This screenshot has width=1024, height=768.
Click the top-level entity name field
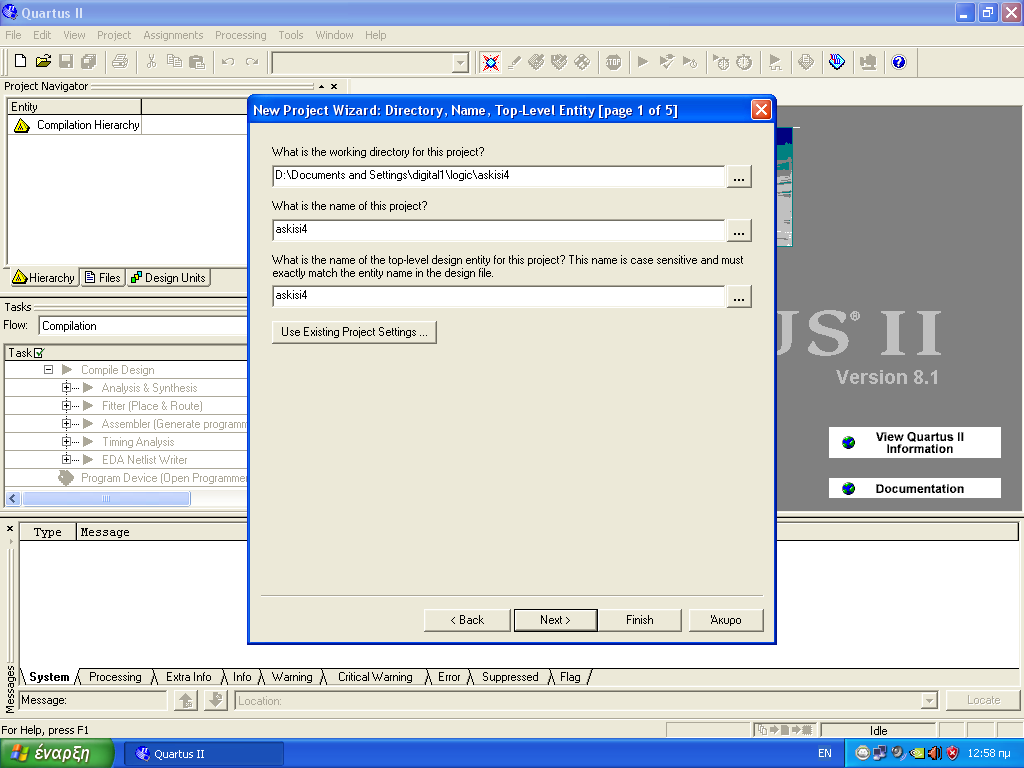pyautogui.click(x=498, y=296)
